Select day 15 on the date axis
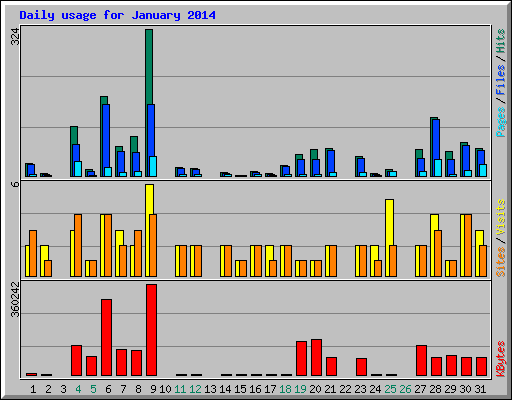The height and width of the screenshot is (400, 512). (240, 389)
